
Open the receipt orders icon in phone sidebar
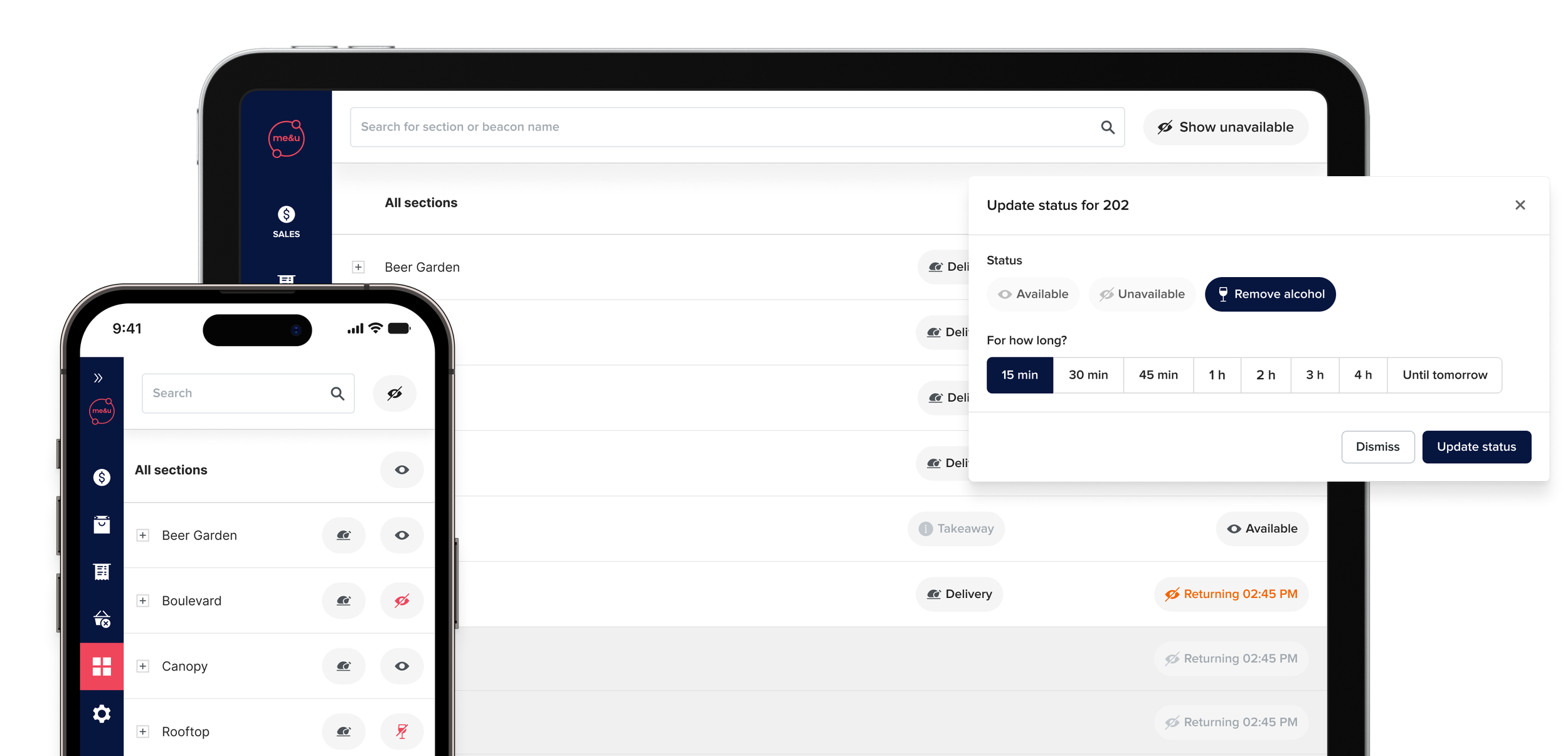tap(102, 571)
